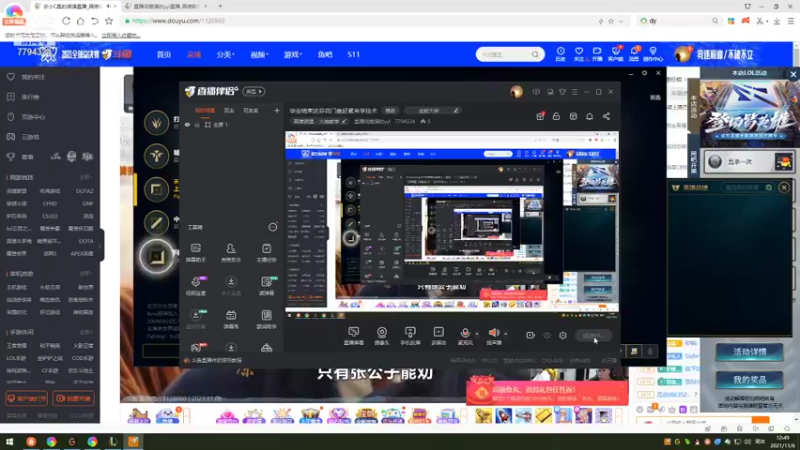Image resolution: width=800 pixels, height=450 pixels.
Task: Click the 修改 button next to stream title
Action: [x=390, y=110]
